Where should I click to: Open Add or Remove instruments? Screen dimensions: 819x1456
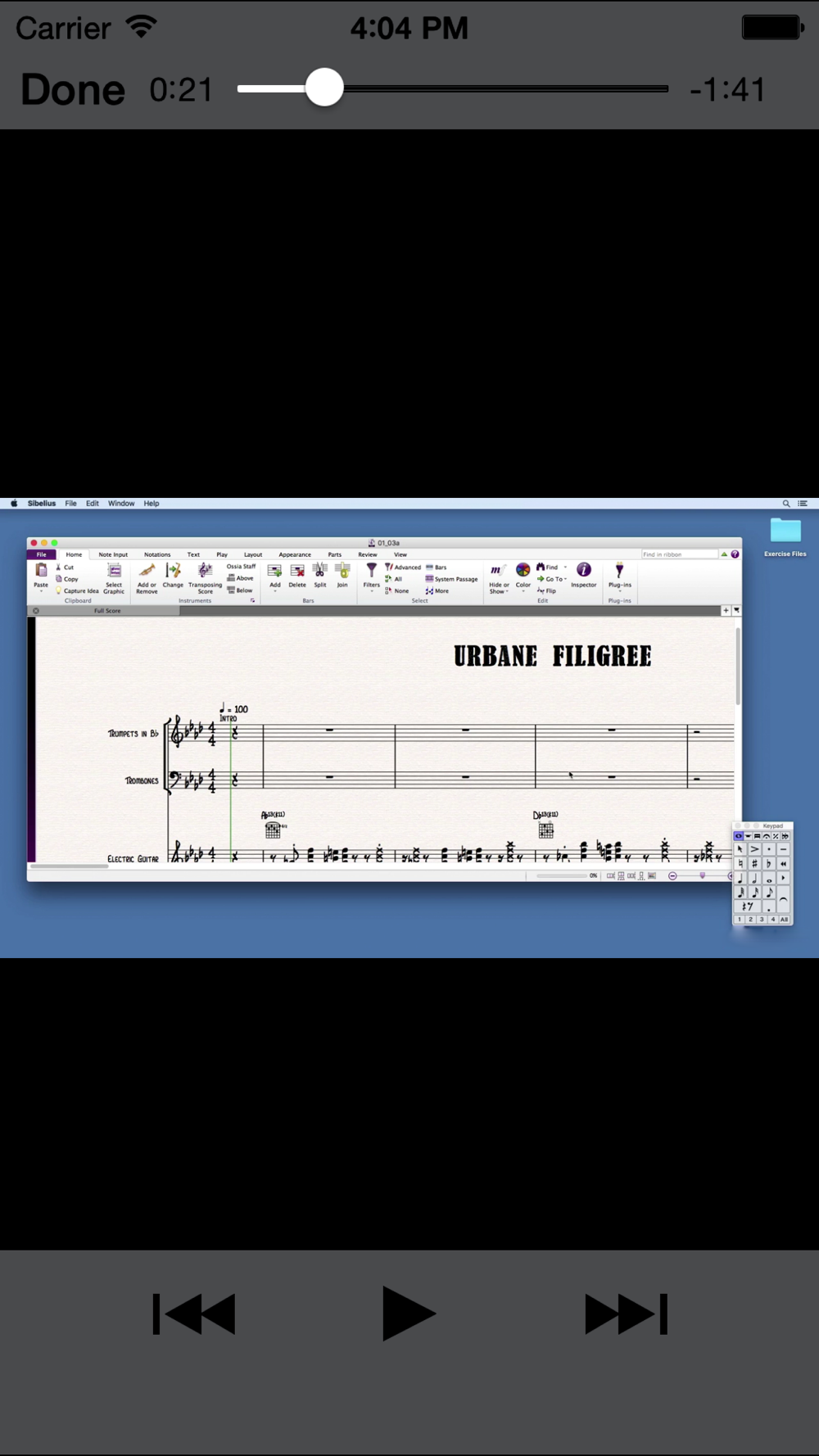147,577
